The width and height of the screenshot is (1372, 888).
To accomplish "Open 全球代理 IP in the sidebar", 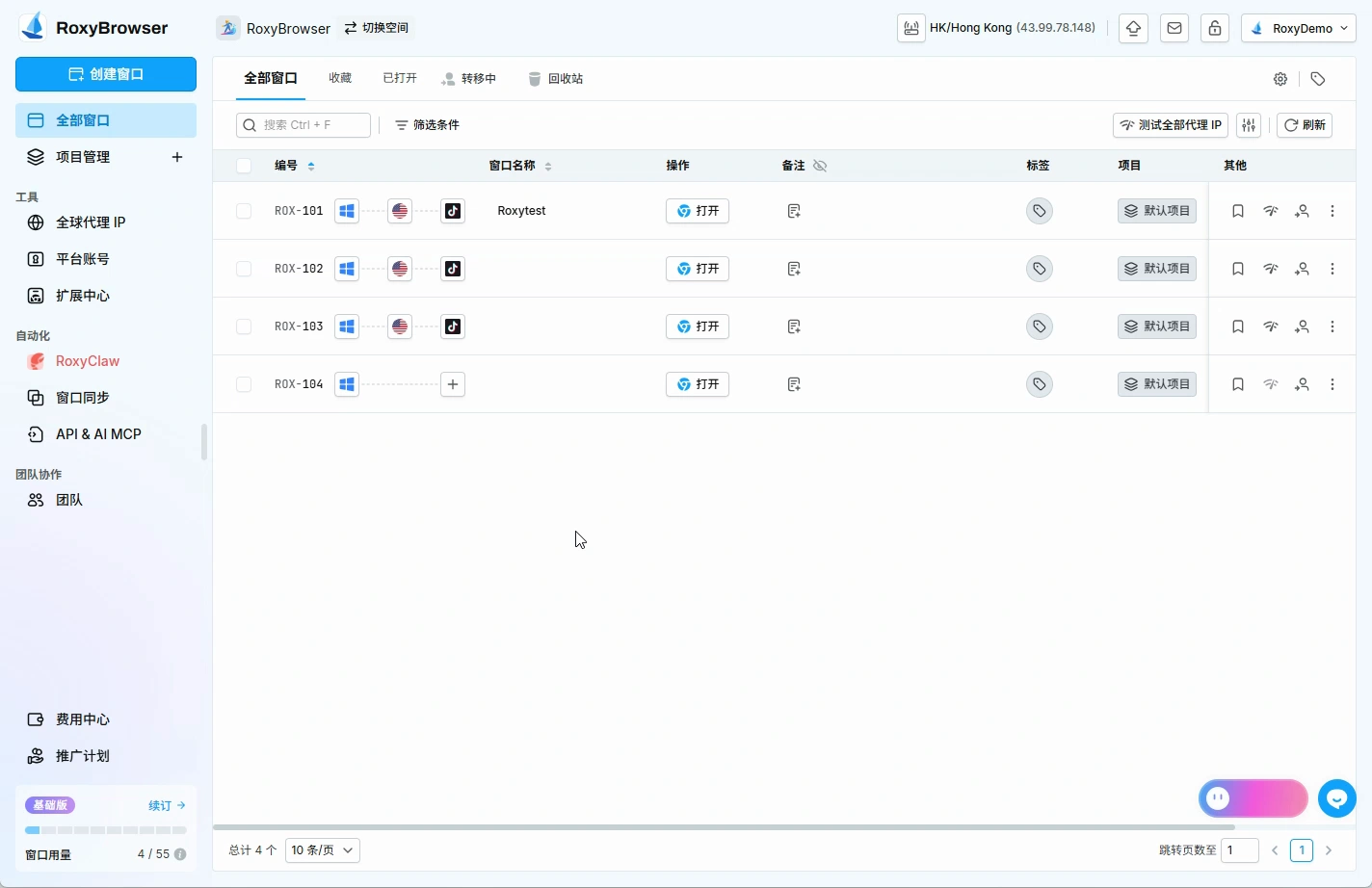I will click(106, 222).
